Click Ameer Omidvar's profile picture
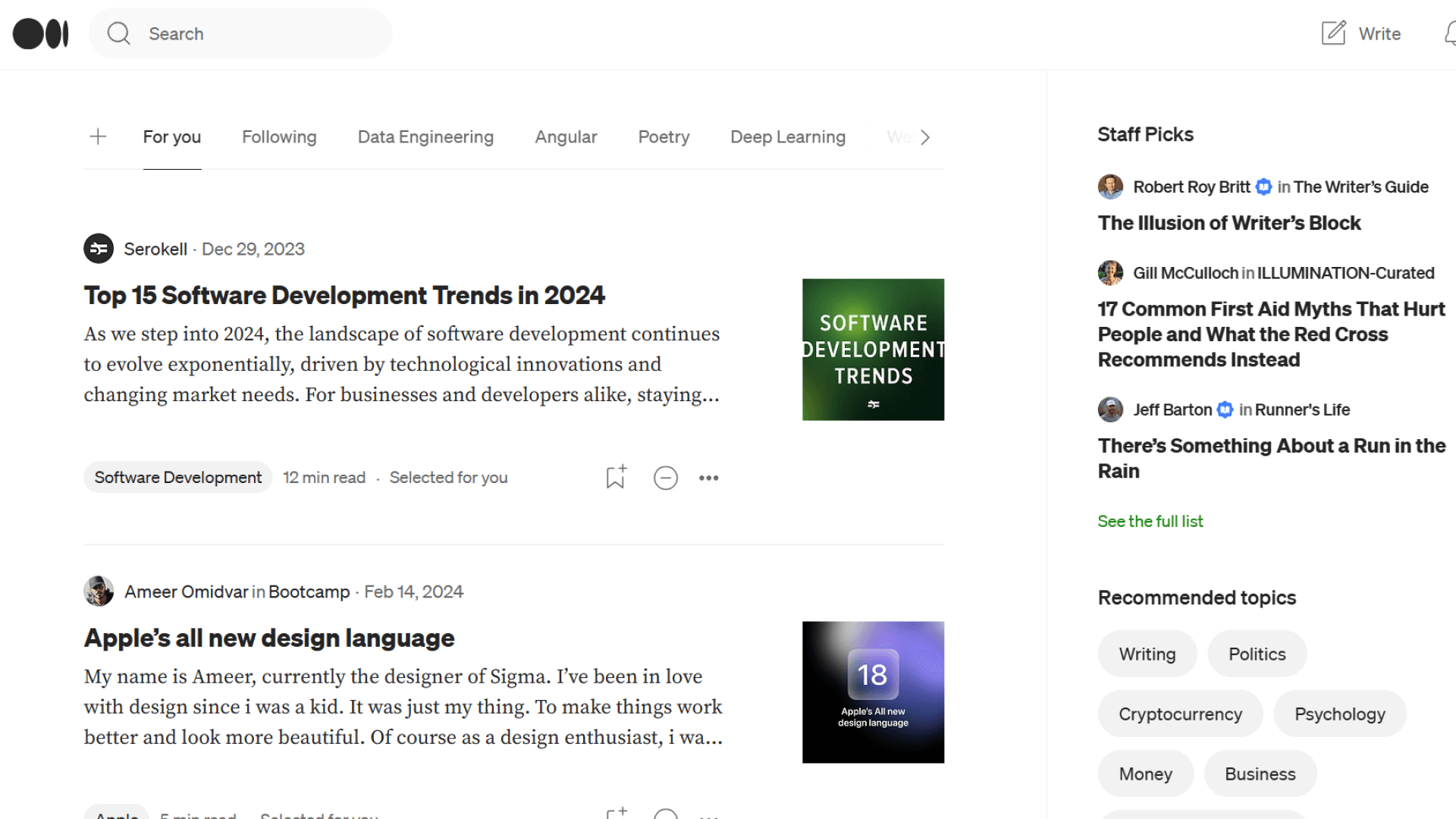The height and width of the screenshot is (819, 1456). [99, 591]
